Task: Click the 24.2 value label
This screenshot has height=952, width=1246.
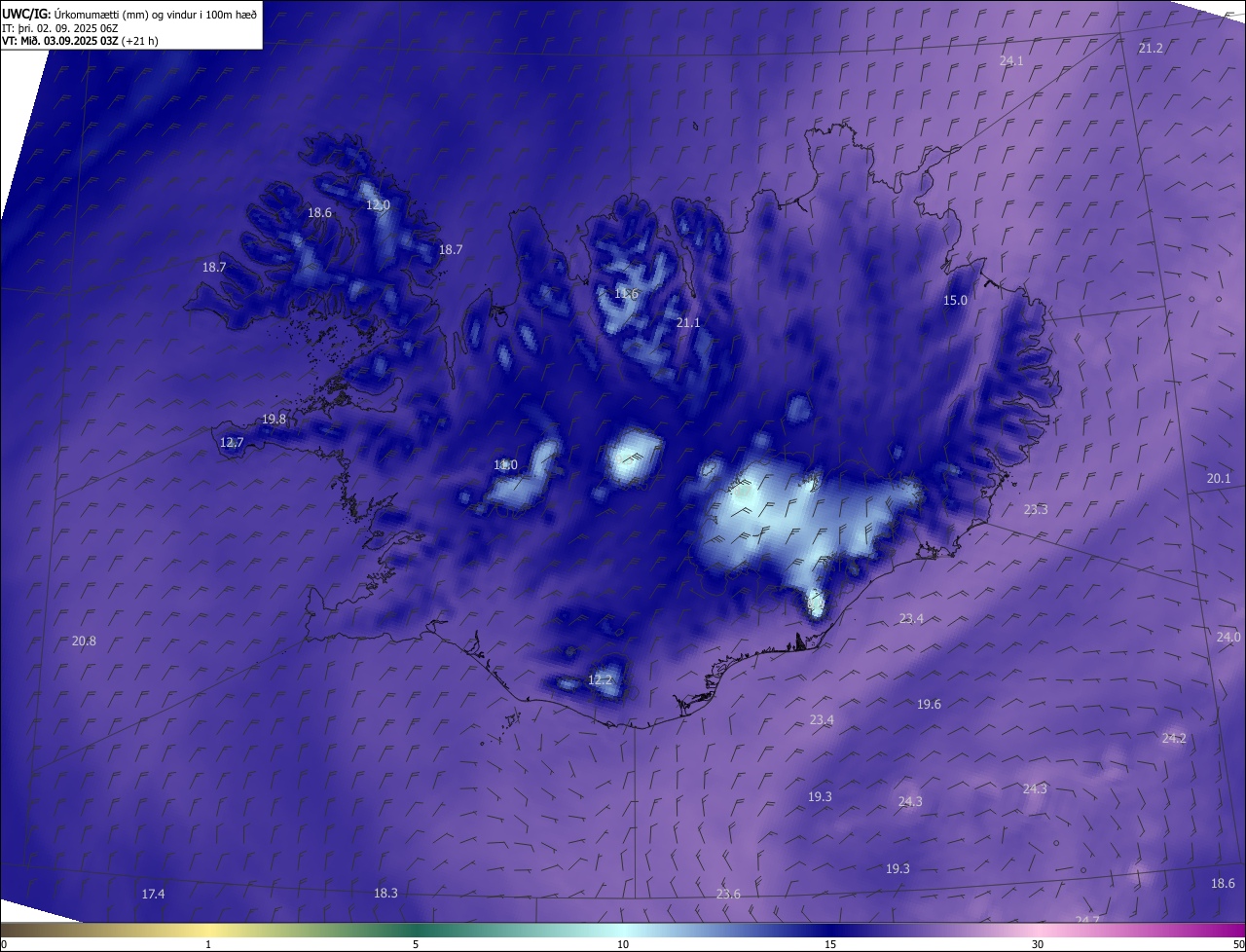Action: (1174, 738)
